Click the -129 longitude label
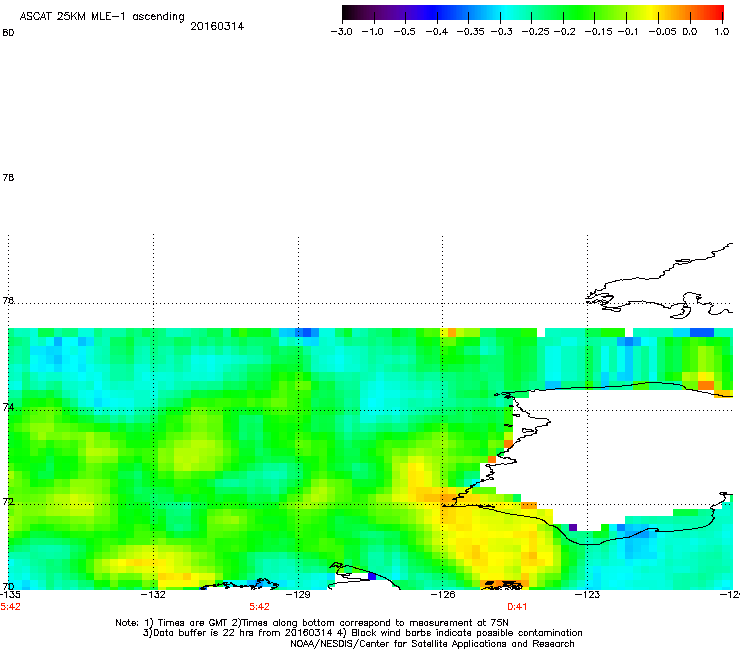The image size is (740, 650). click(298, 595)
